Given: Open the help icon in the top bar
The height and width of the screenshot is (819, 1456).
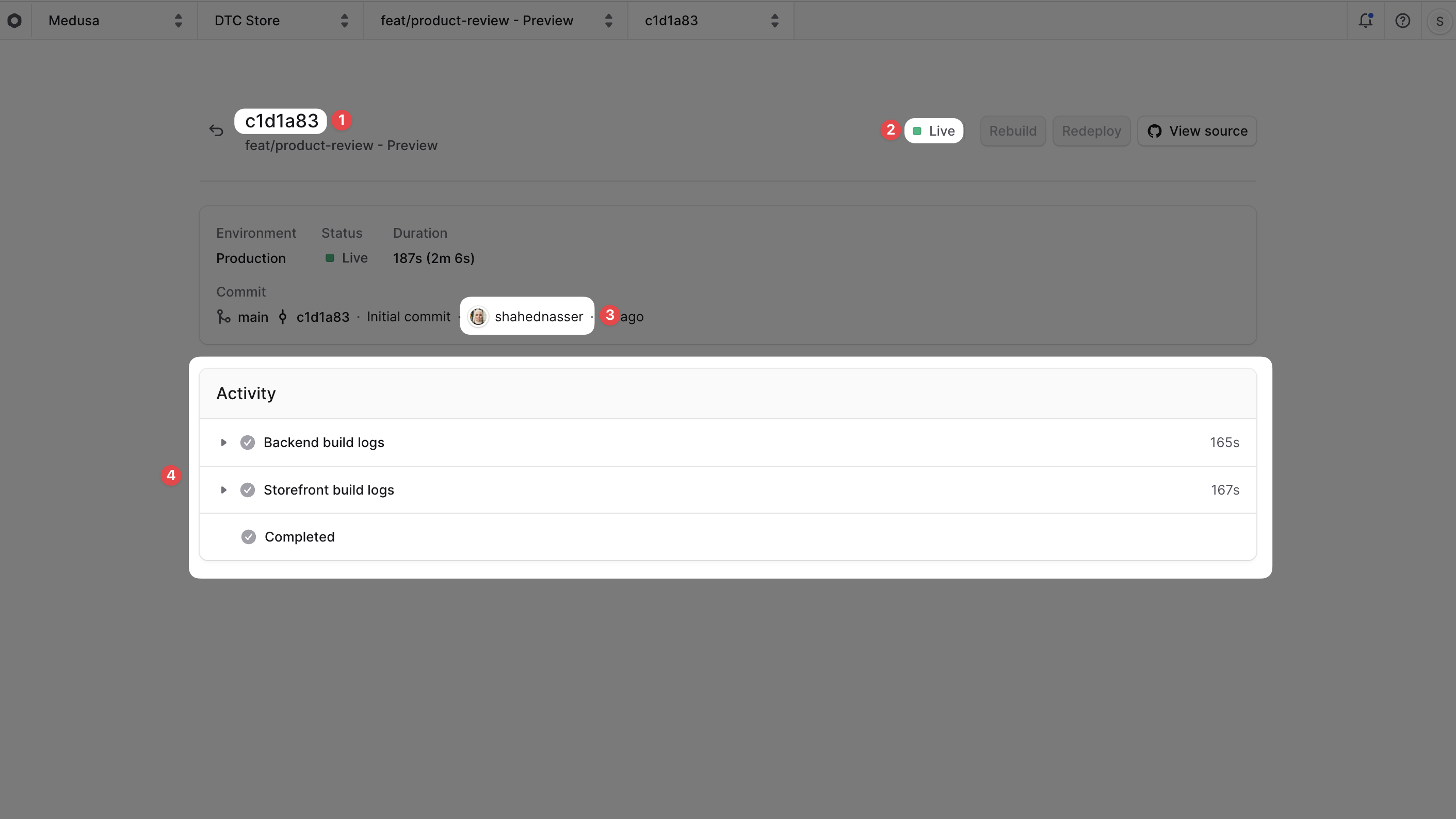Looking at the screenshot, I should pyautogui.click(x=1403, y=20).
